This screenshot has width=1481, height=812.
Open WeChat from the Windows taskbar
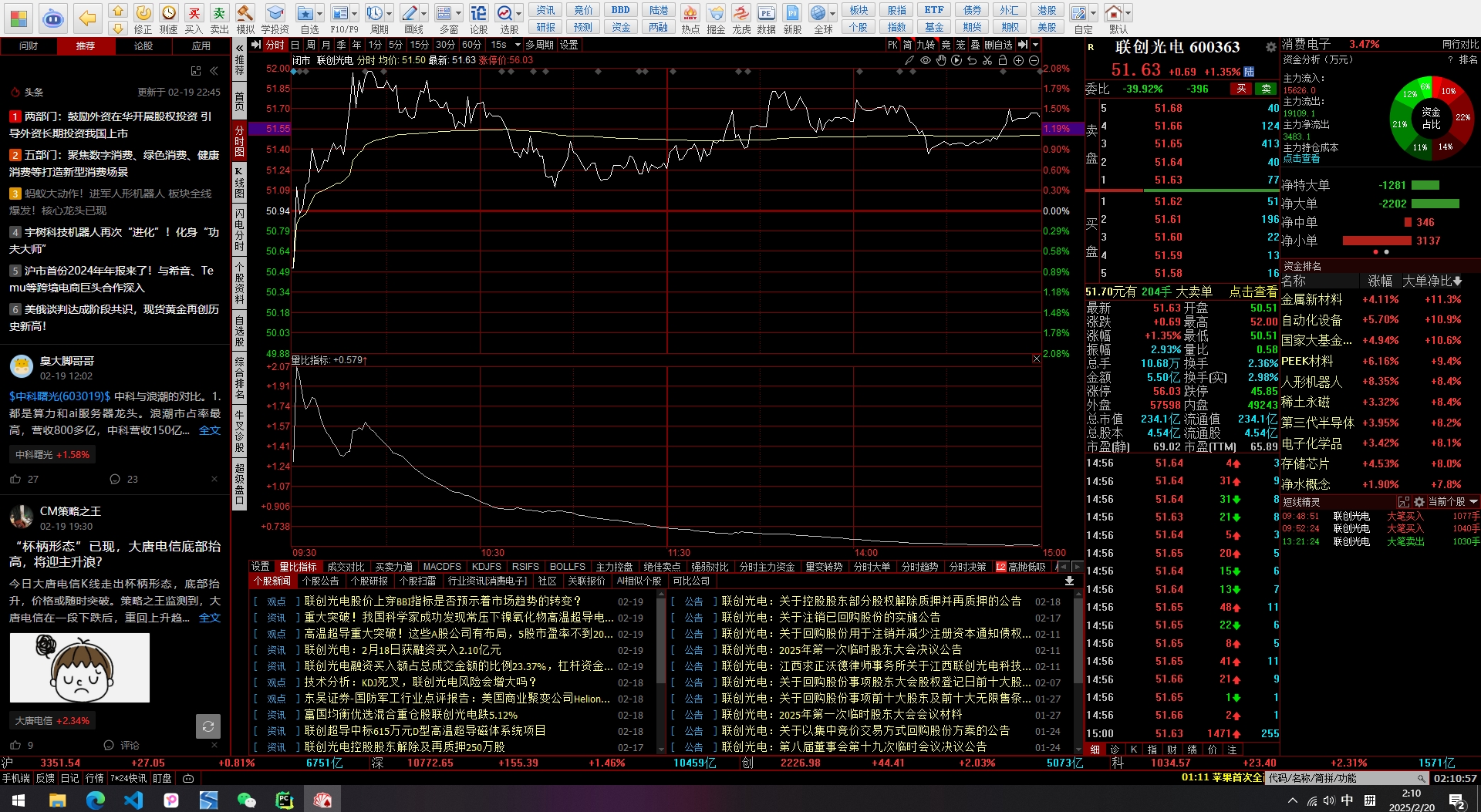click(x=247, y=800)
